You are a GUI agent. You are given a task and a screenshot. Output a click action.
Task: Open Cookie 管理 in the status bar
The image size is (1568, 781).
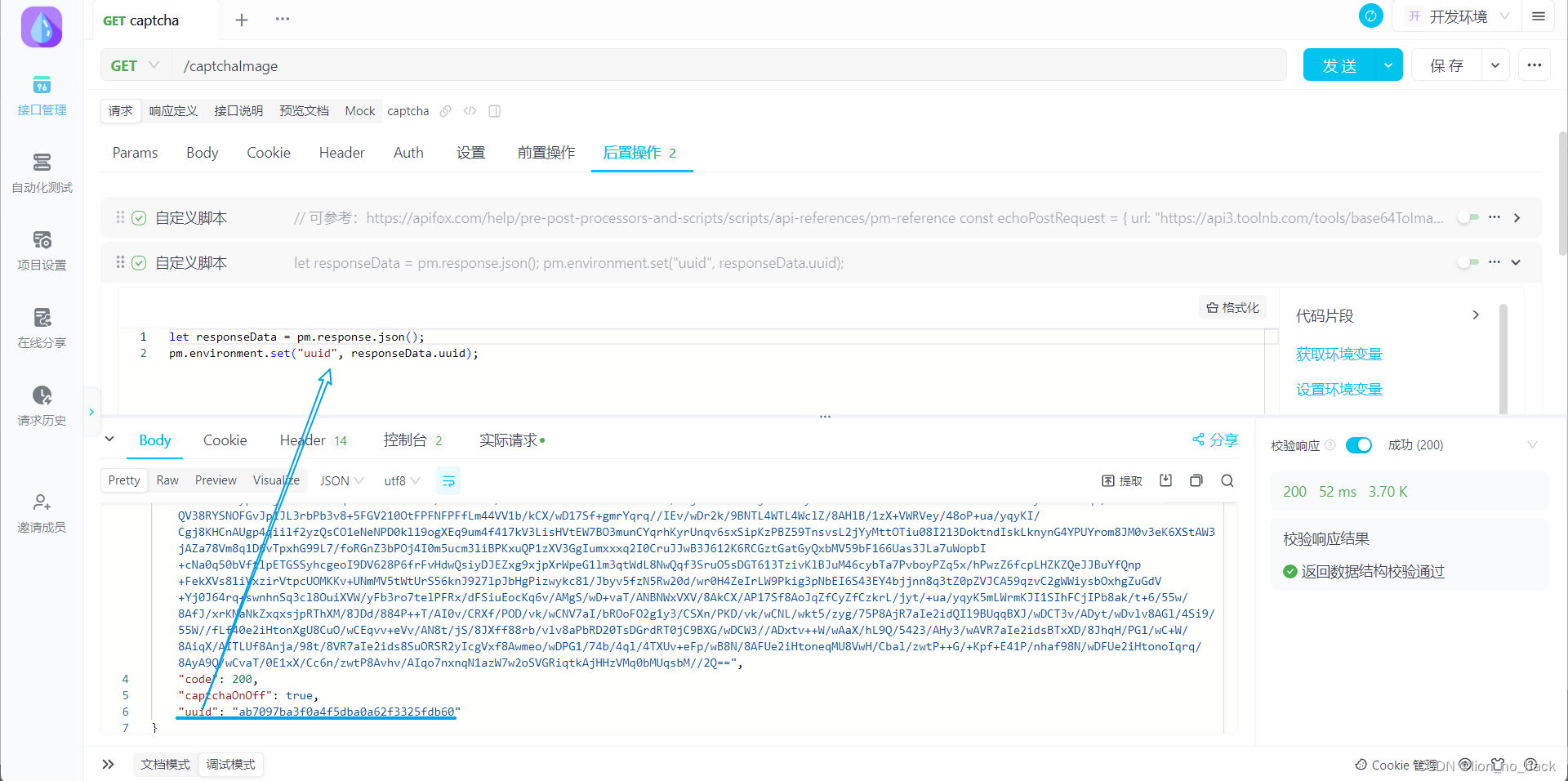point(1396,765)
